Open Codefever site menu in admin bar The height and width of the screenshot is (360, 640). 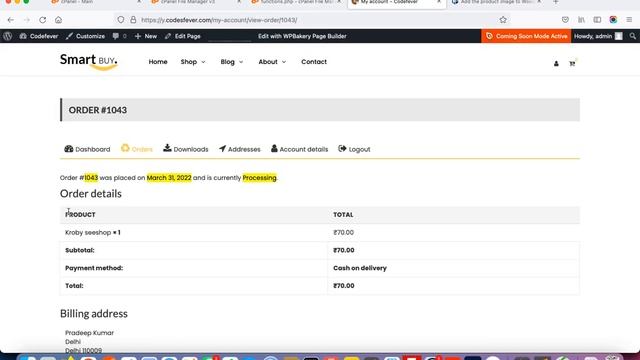point(39,36)
